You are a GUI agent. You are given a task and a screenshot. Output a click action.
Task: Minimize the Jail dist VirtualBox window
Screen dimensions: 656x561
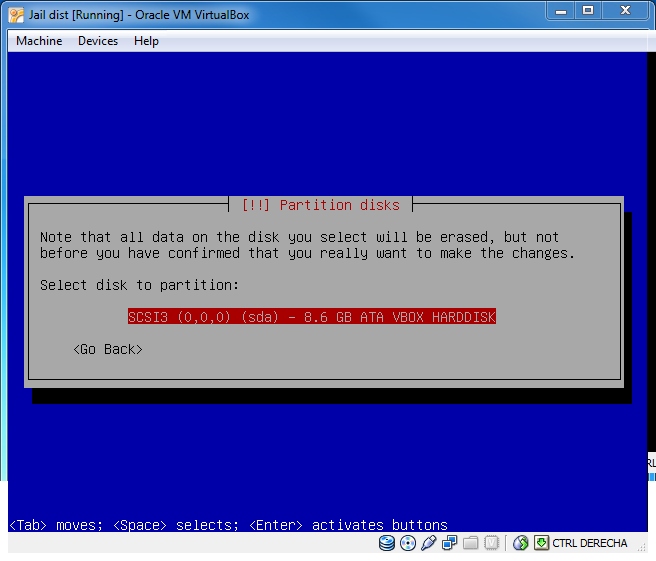point(561,11)
